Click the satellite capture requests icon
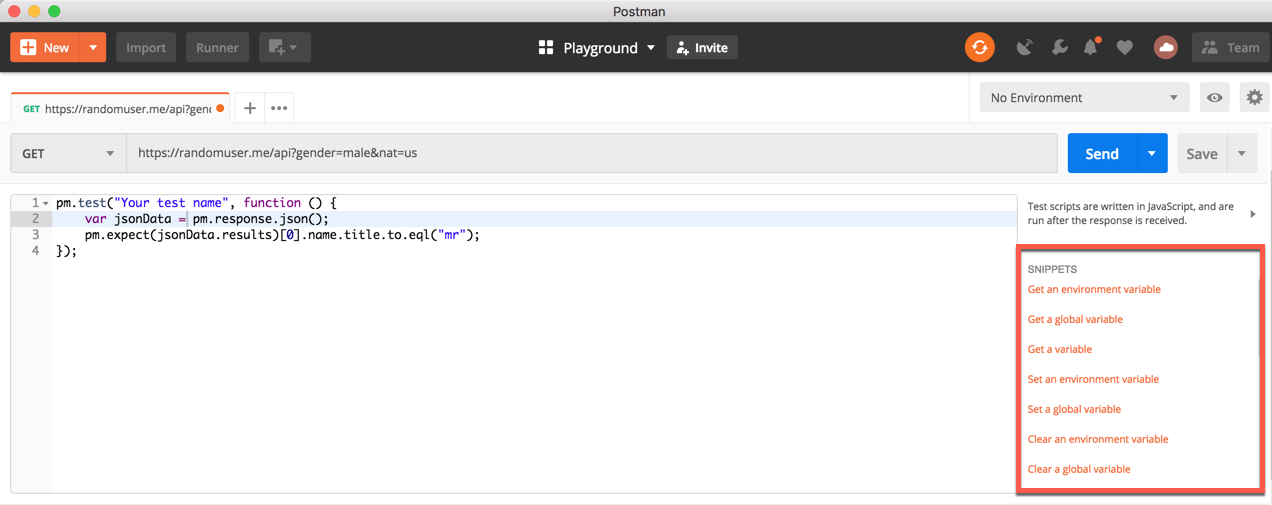1272x505 pixels. point(1025,47)
